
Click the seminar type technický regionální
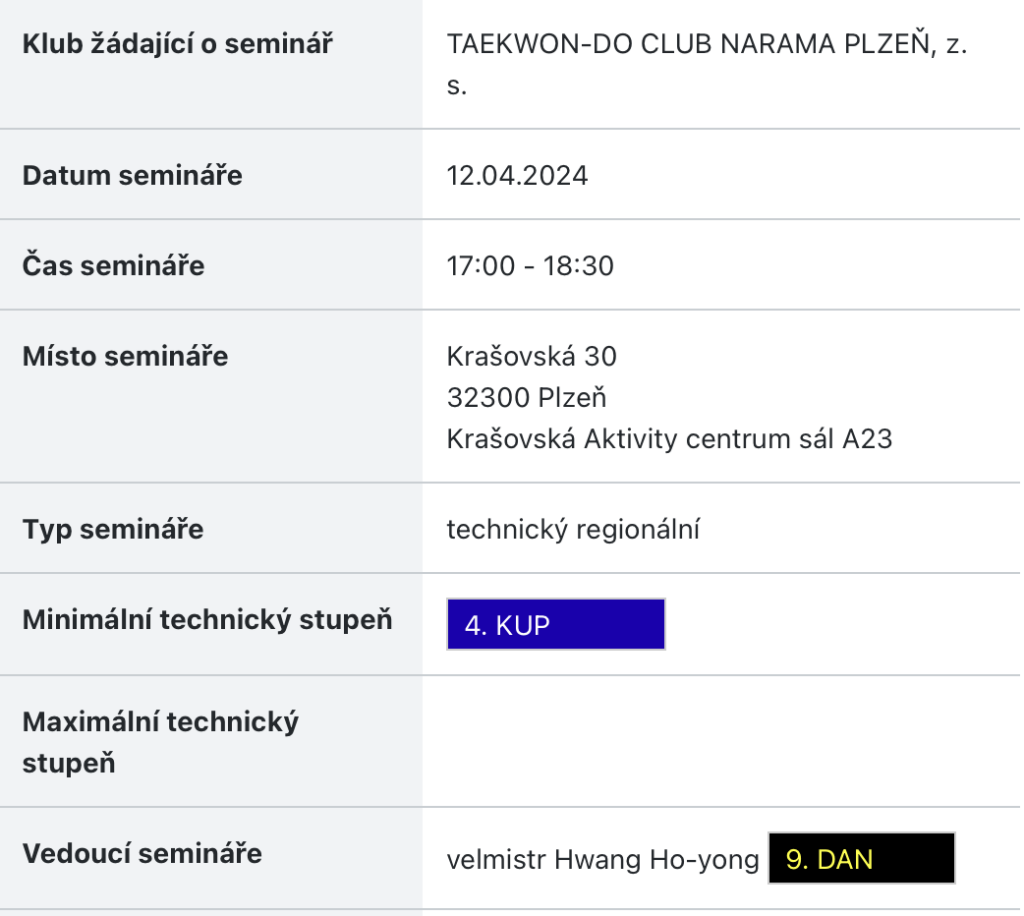click(573, 529)
